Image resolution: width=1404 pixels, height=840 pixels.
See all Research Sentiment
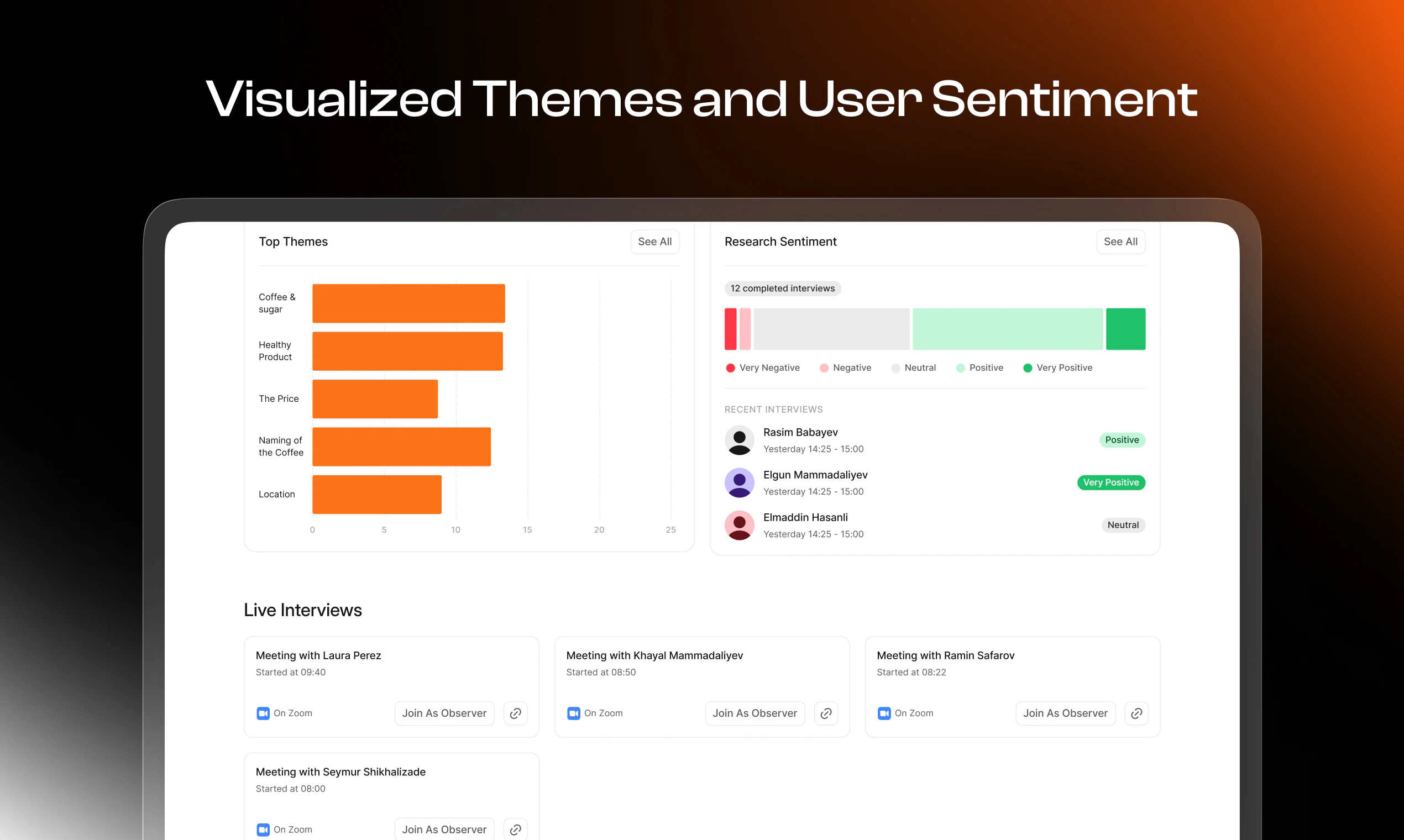1120,242
